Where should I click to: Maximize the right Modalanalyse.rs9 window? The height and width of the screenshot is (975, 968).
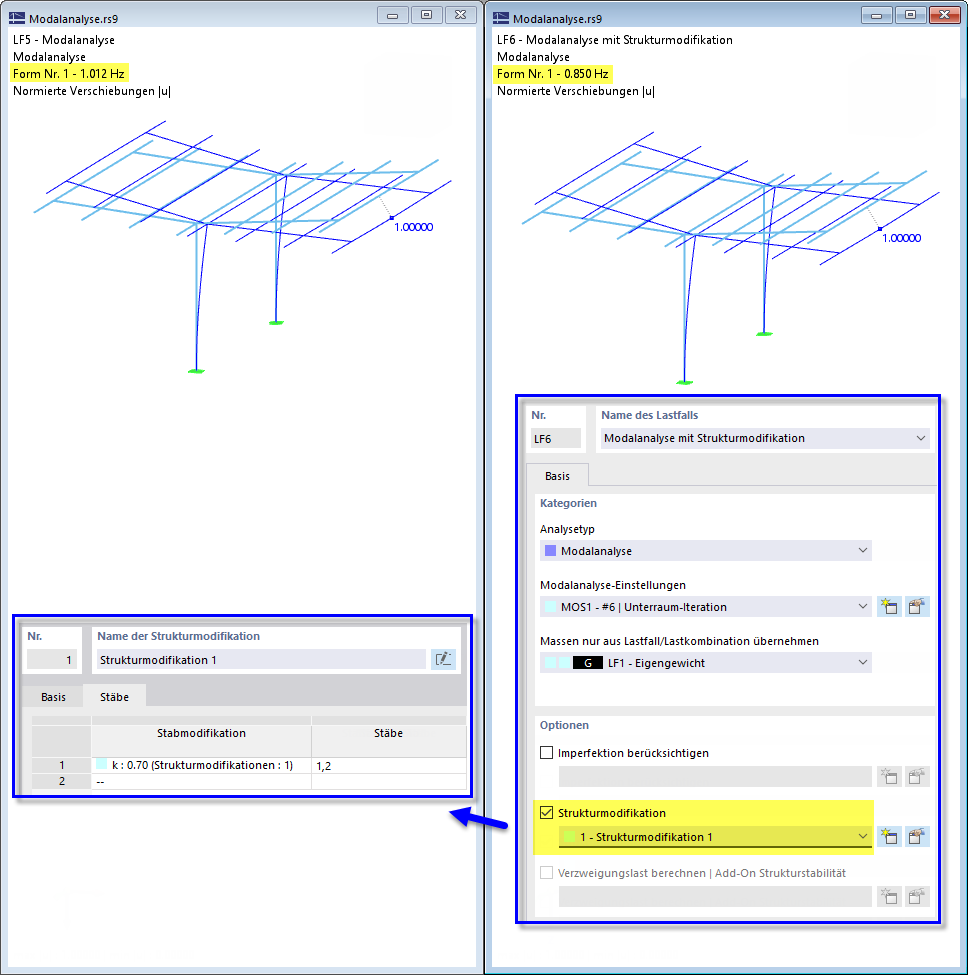coord(910,15)
